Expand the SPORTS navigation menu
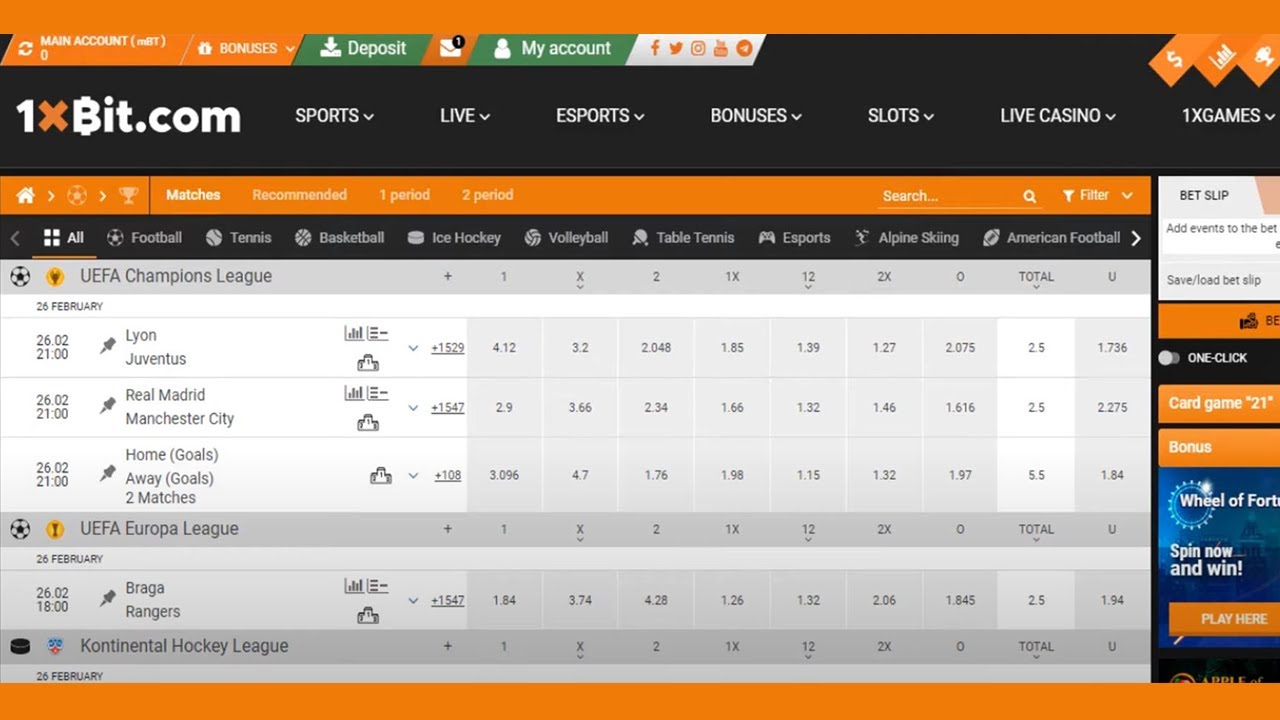Image resolution: width=1280 pixels, height=720 pixels. 334,116
